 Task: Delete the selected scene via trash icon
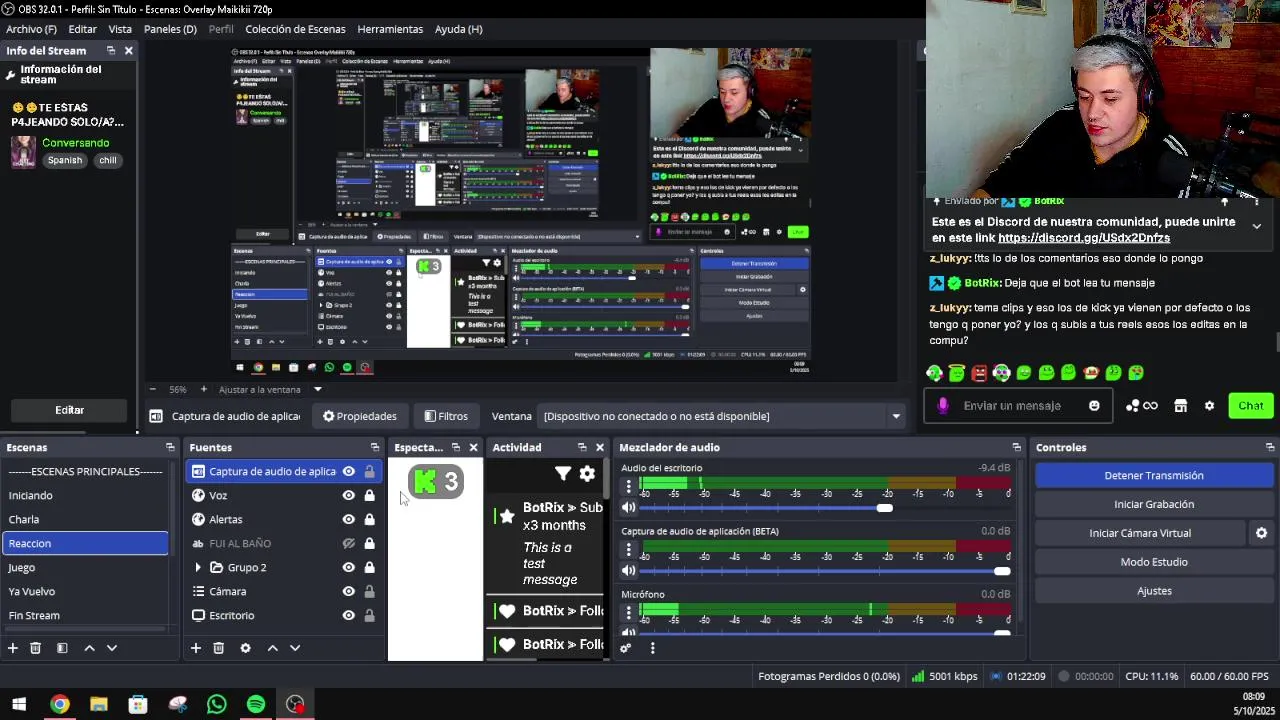pos(35,648)
